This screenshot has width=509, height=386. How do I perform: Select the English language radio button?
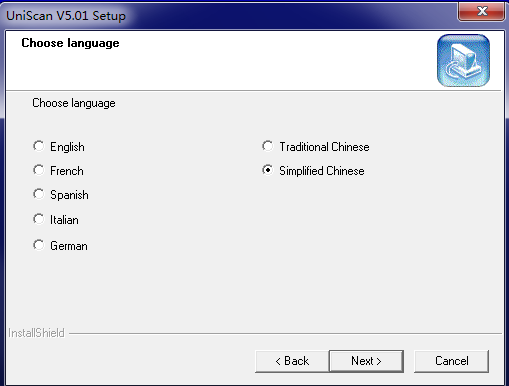(x=38, y=146)
